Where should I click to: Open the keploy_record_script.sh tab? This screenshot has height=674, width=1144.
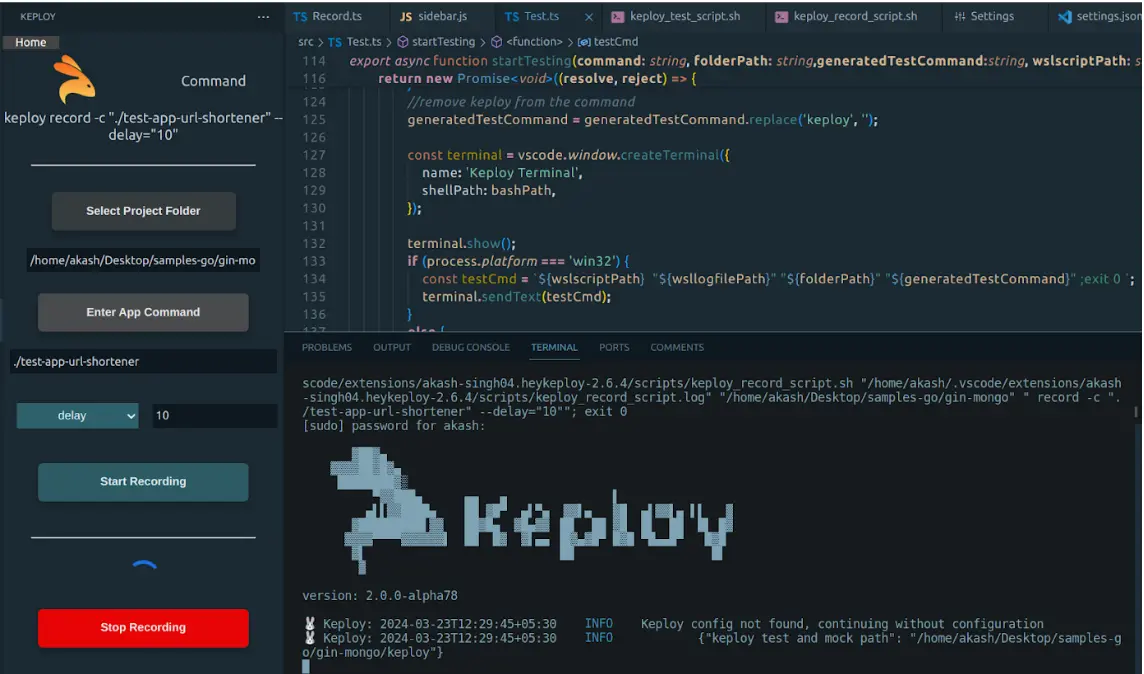855,16
